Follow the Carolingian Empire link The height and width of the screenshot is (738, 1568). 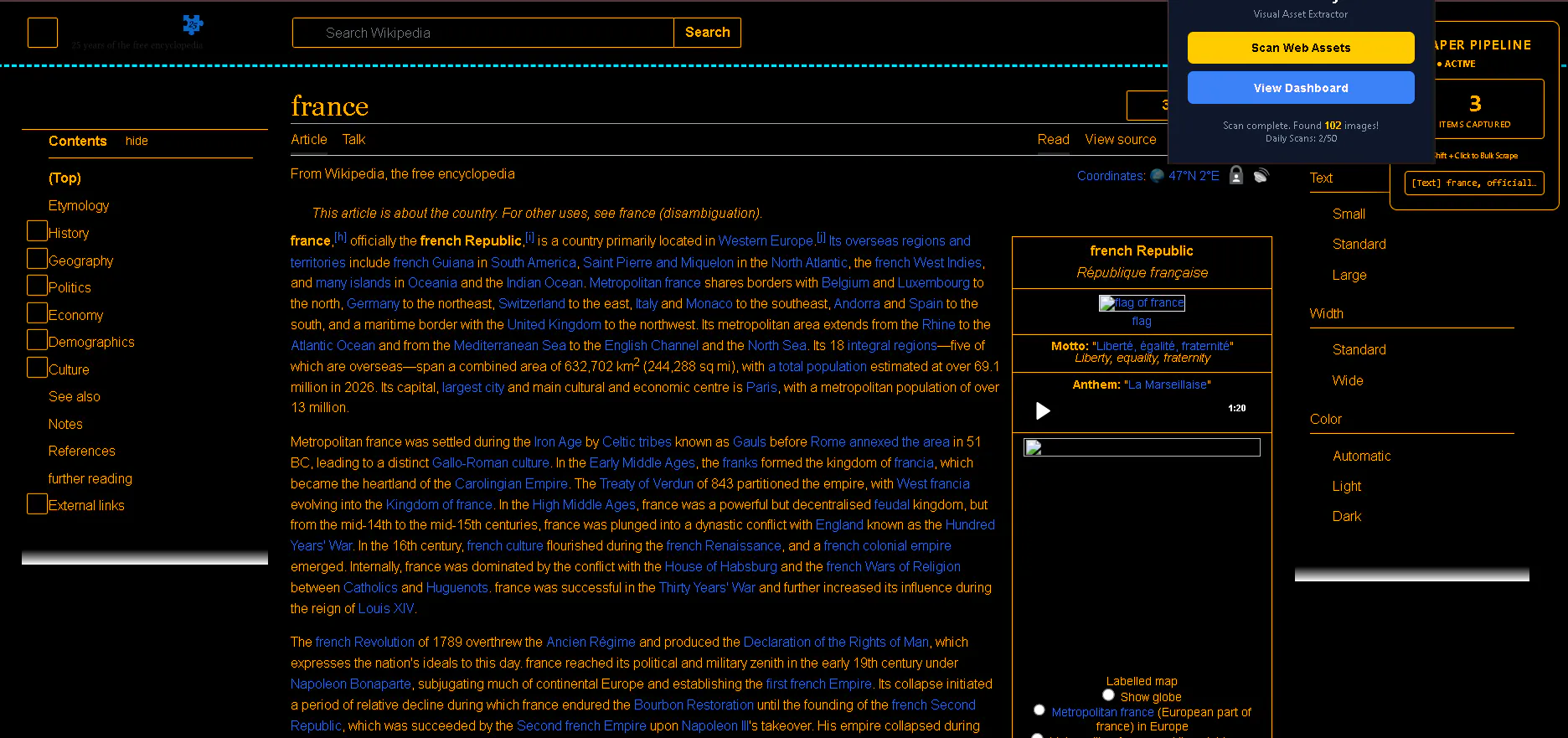pyautogui.click(x=511, y=483)
